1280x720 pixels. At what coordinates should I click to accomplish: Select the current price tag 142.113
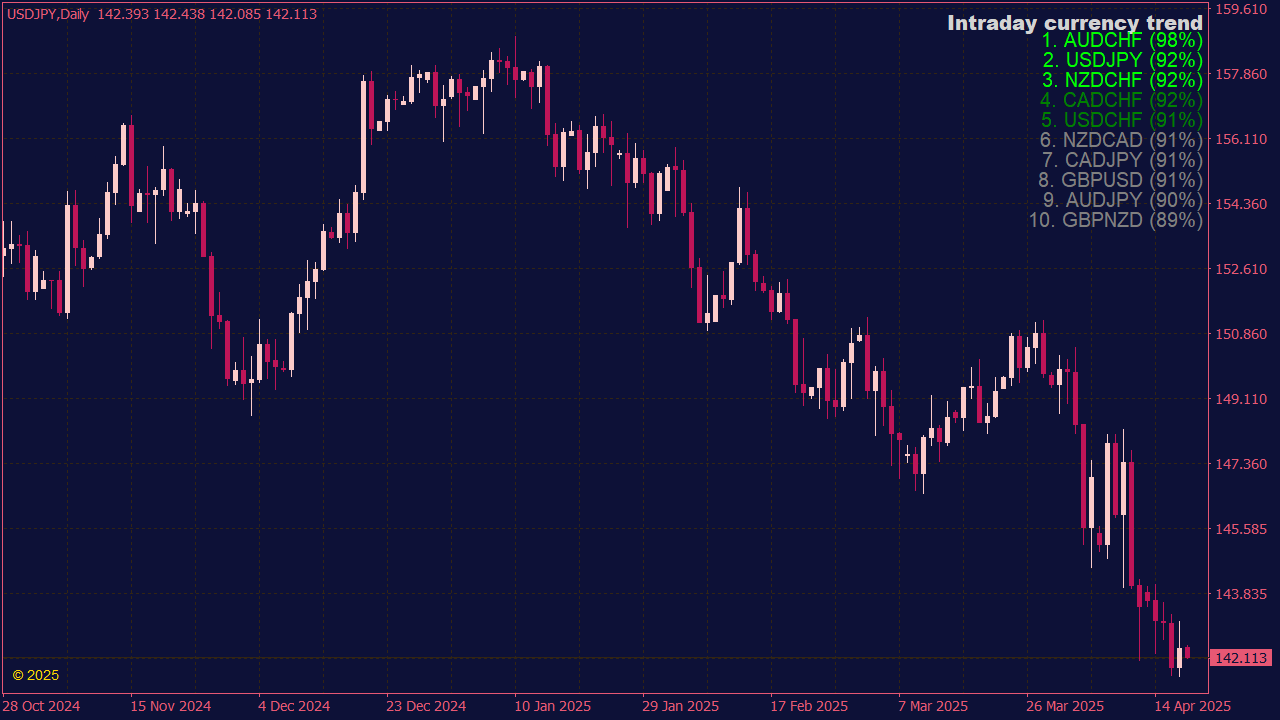[x=1239, y=658]
